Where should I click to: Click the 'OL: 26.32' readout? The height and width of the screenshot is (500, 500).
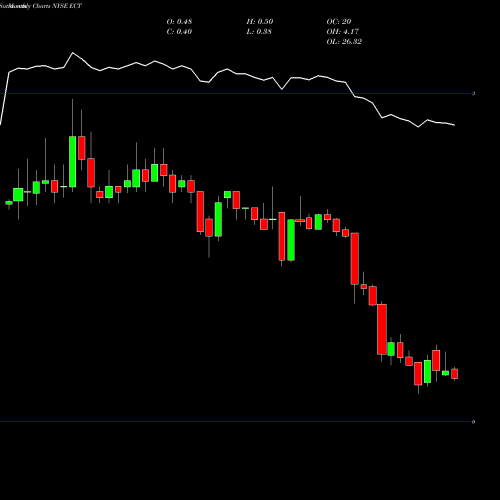click(344, 42)
